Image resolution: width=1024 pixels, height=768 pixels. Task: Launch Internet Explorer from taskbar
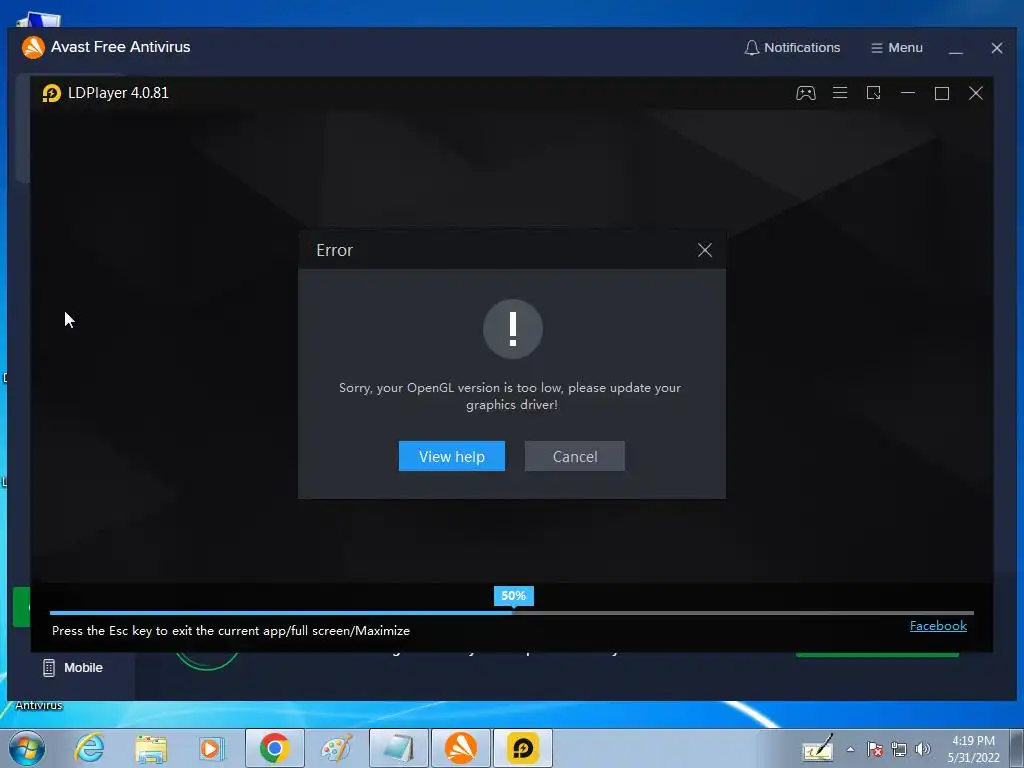89,748
